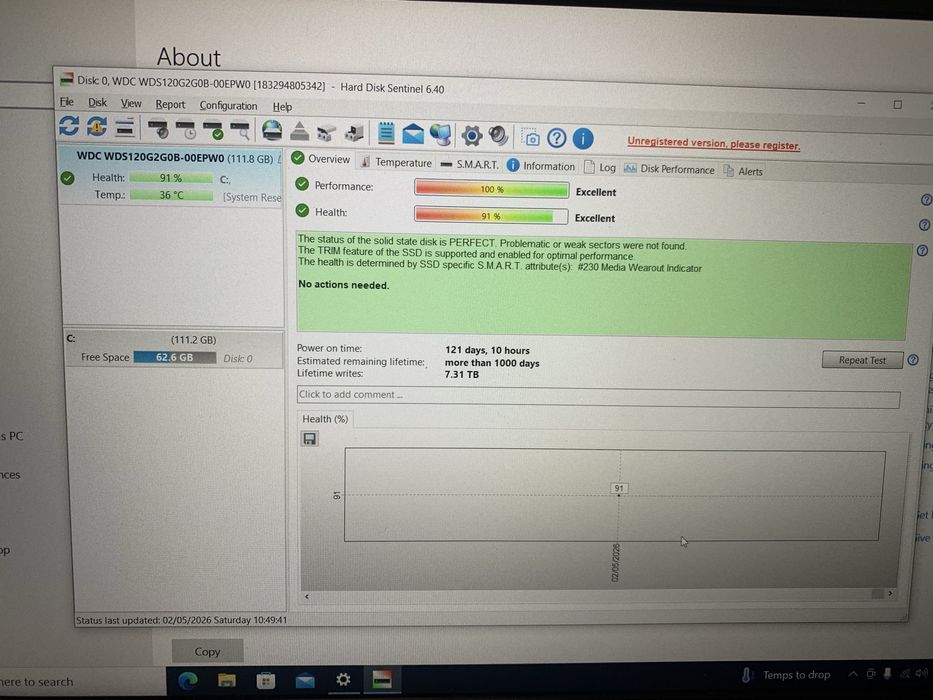Click 'Temps to drop' weather widget on taskbar
933x700 pixels.
click(x=785, y=675)
